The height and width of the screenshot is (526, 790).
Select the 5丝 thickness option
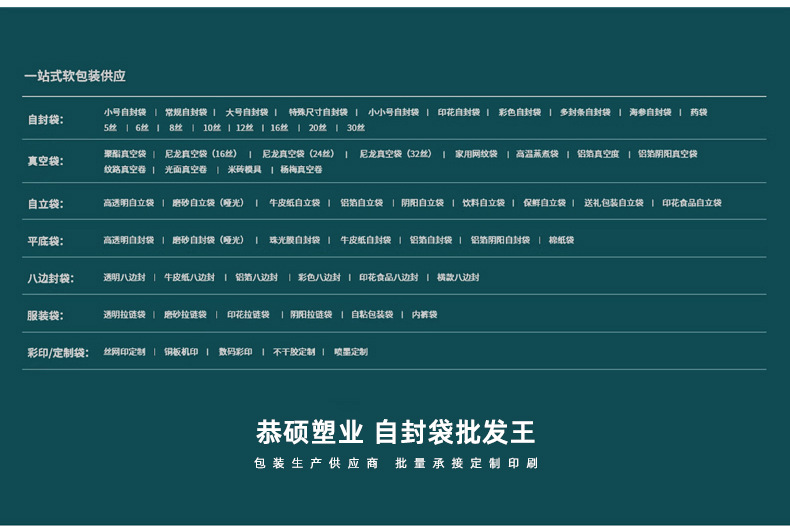(x=110, y=128)
